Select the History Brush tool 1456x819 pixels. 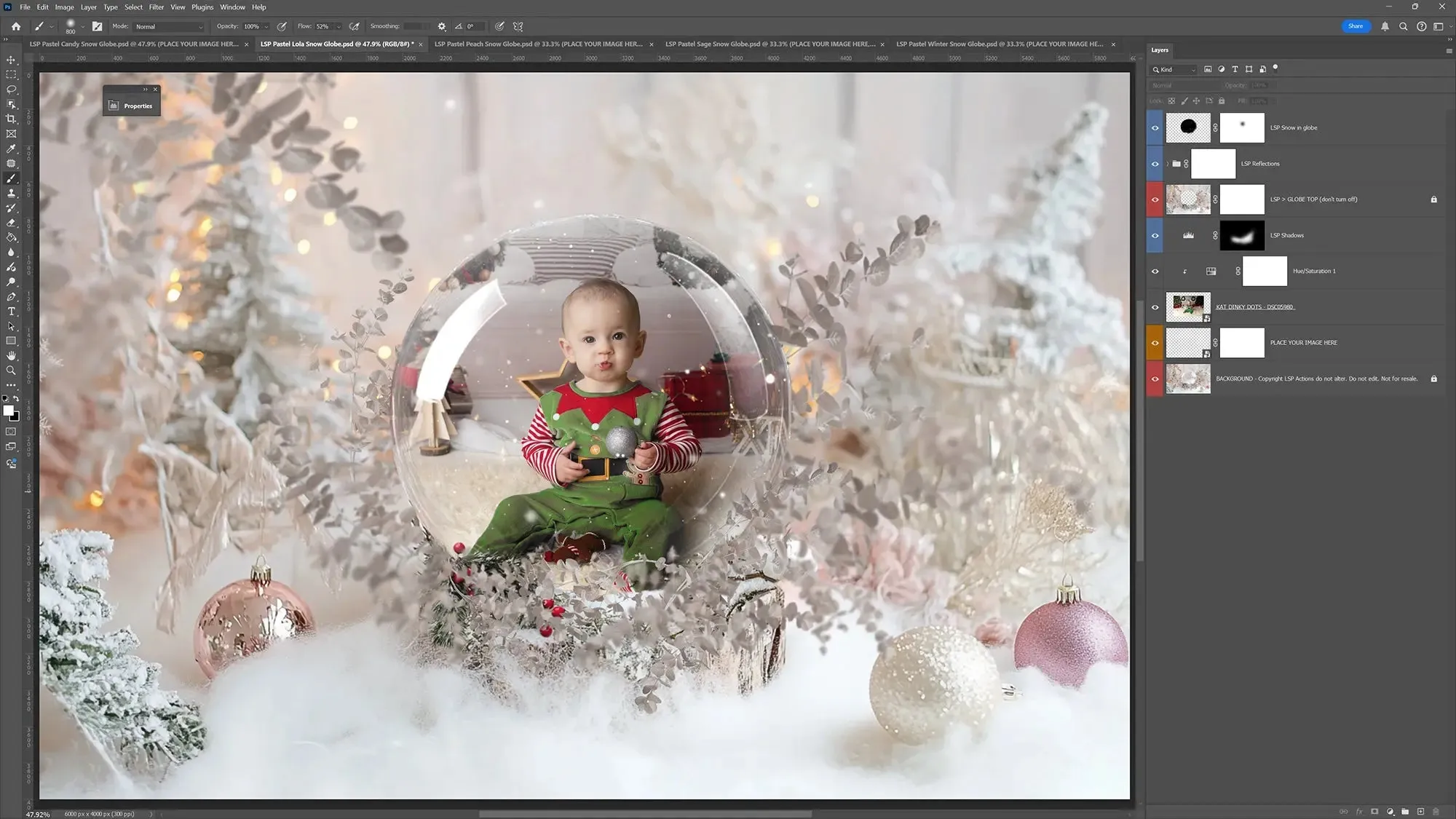pyautogui.click(x=11, y=207)
